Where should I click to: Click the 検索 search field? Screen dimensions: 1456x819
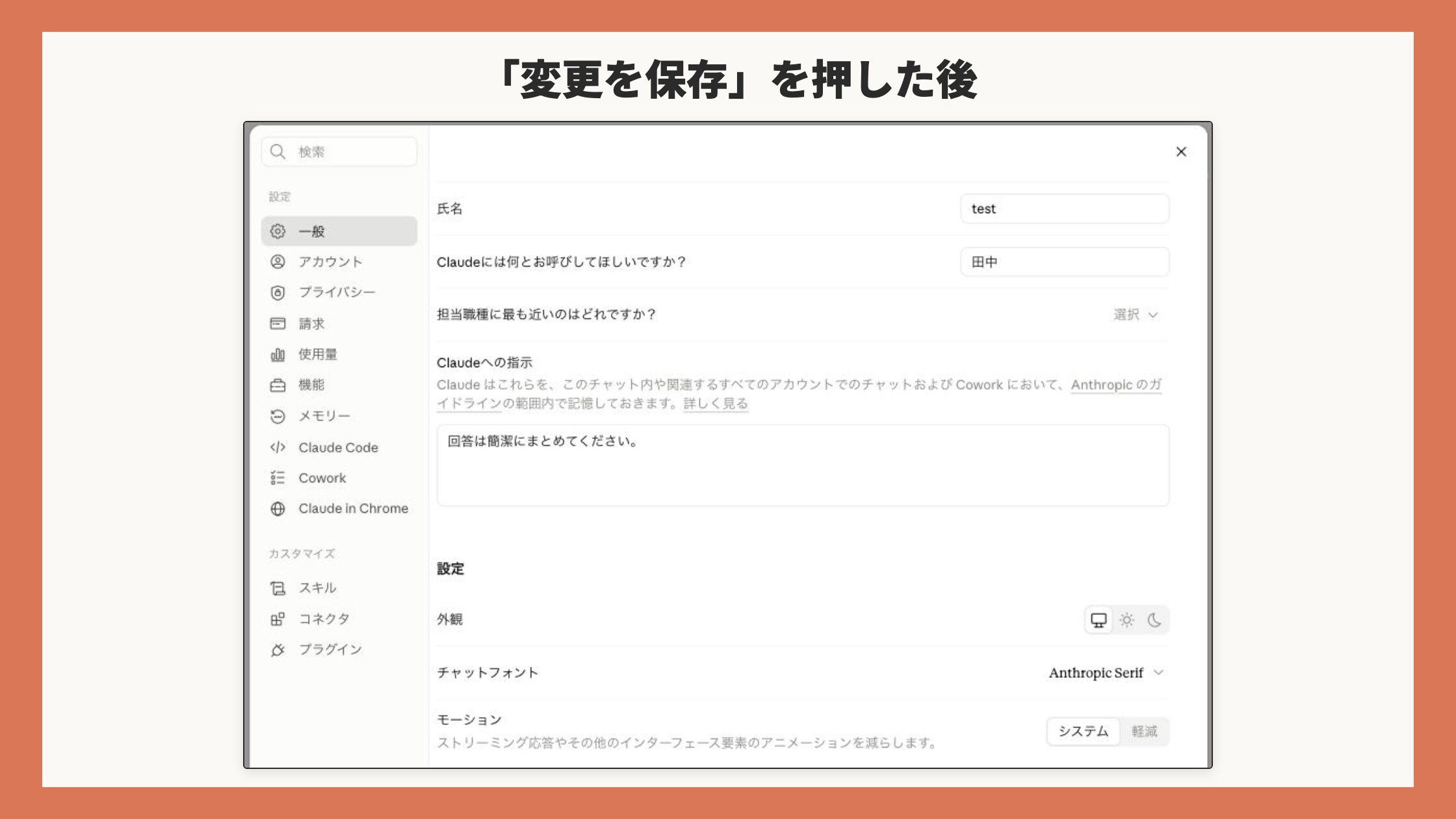[x=339, y=151]
